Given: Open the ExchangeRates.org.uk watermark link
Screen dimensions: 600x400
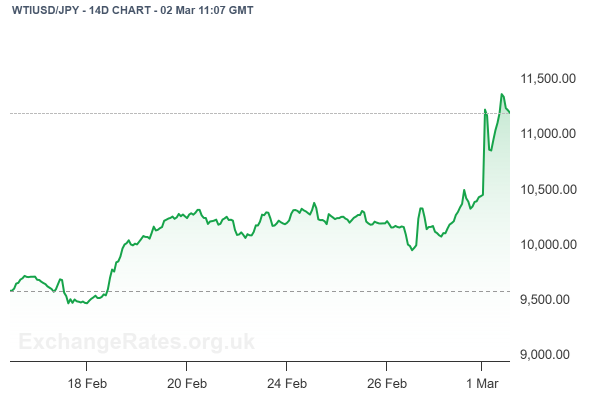Looking at the screenshot, I should tap(134, 342).
